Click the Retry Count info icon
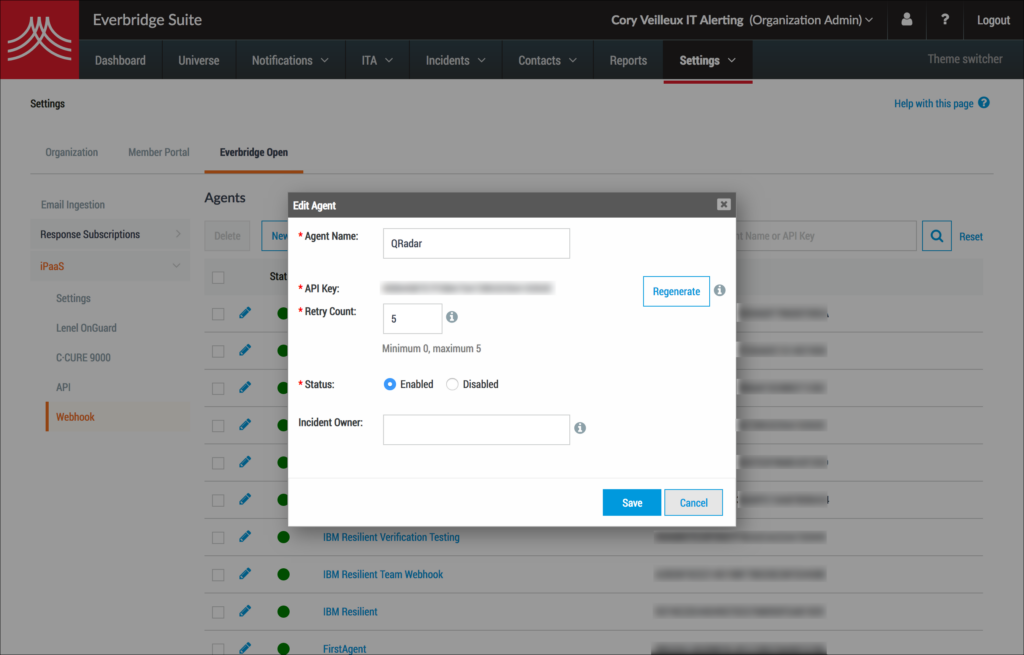The height and width of the screenshot is (655, 1024). tap(451, 317)
